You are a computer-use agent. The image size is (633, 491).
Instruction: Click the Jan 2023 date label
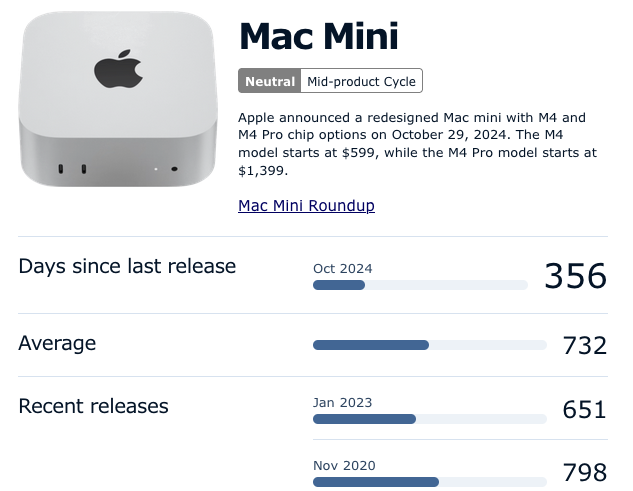(342, 402)
